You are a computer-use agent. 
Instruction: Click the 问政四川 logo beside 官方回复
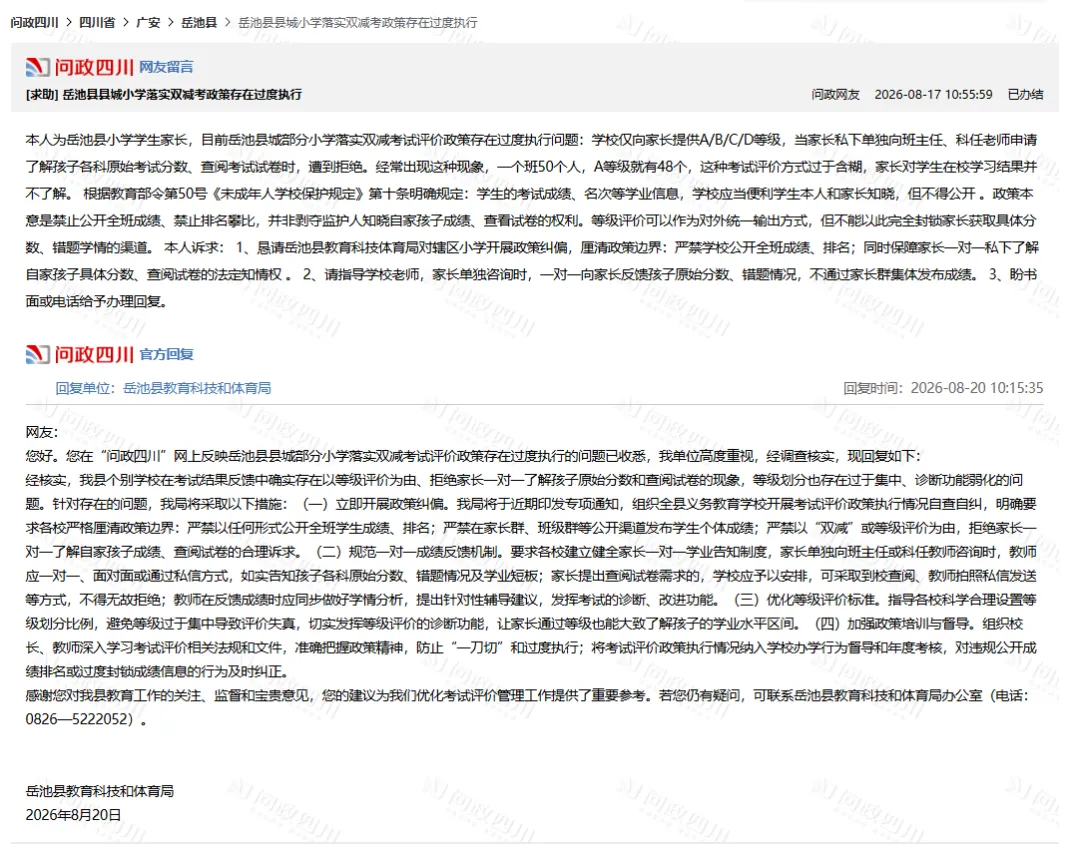pyautogui.click(x=79, y=354)
